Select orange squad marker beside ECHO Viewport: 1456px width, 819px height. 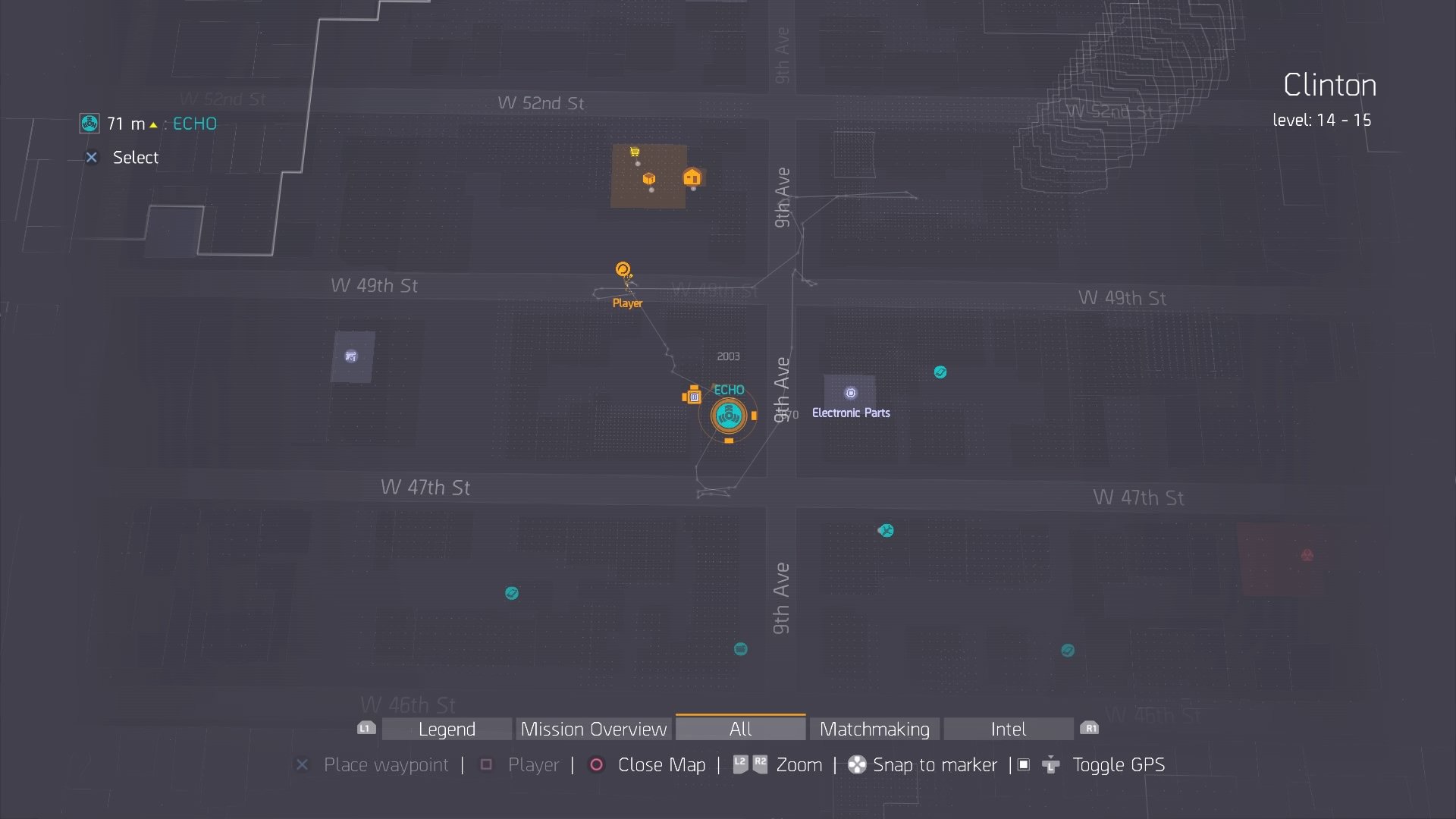point(692,395)
